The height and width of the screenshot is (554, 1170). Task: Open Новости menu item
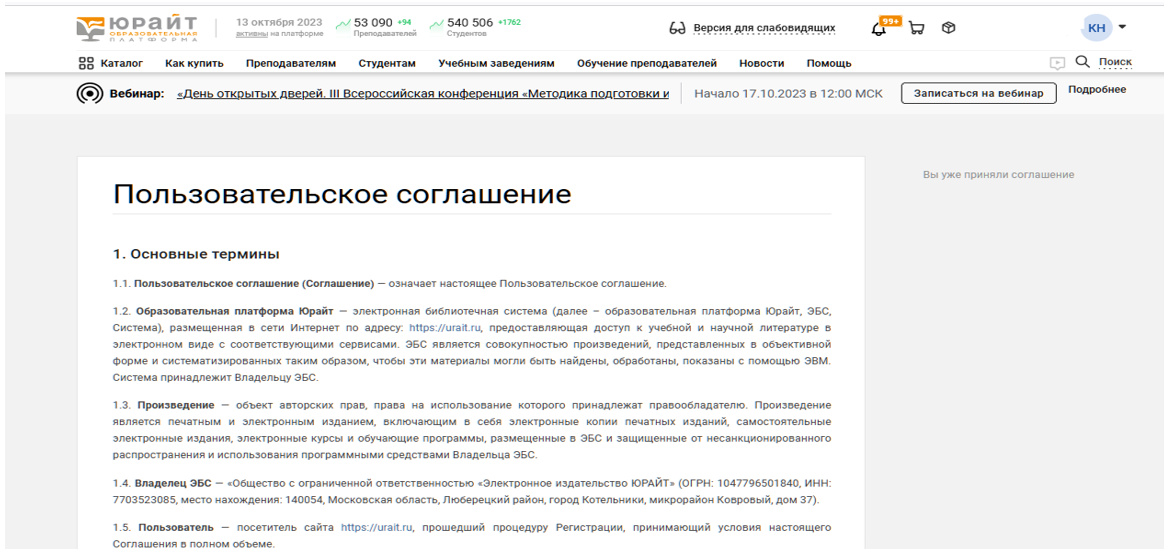click(x=761, y=63)
